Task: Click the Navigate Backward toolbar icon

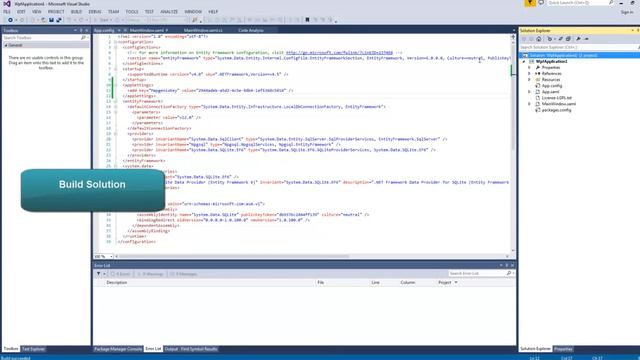Action: pos(10,20)
